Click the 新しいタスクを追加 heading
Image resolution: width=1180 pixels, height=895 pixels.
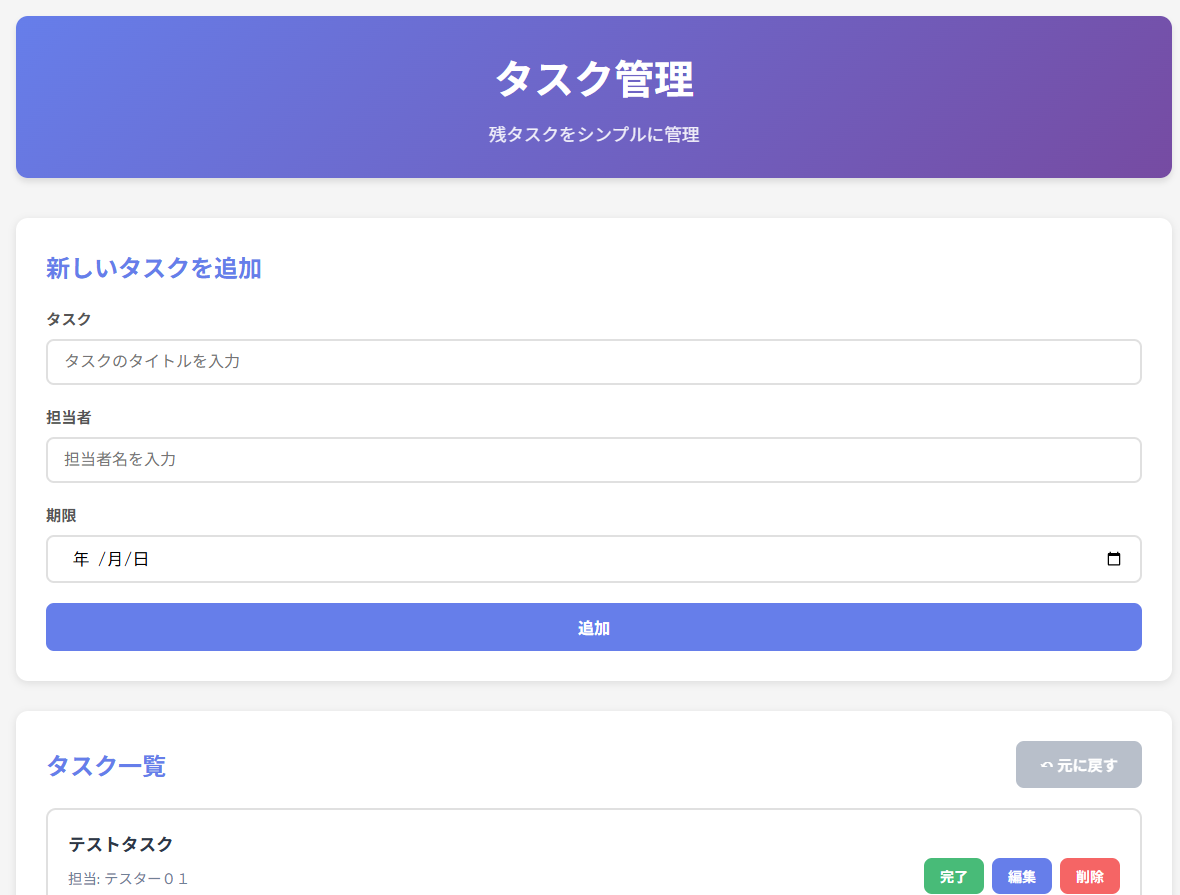point(154,268)
